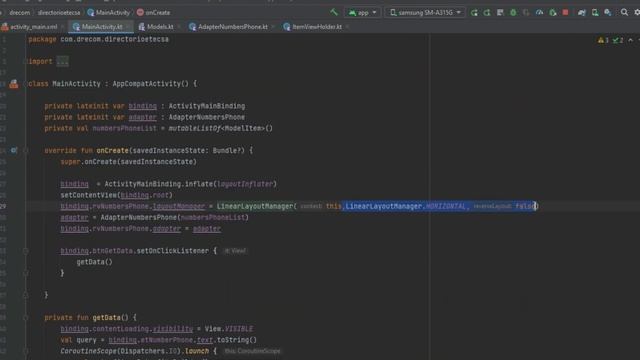Click the MainActivity class name
The width and height of the screenshot is (640, 360).
click(76, 84)
